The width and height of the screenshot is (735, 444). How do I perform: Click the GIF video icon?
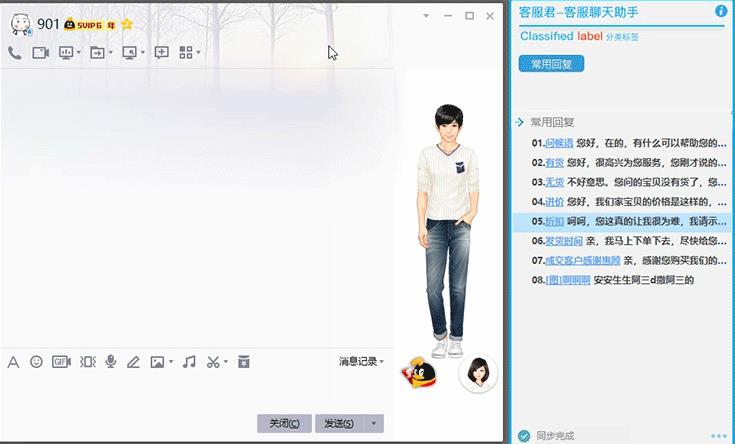(x=61, y=361)
